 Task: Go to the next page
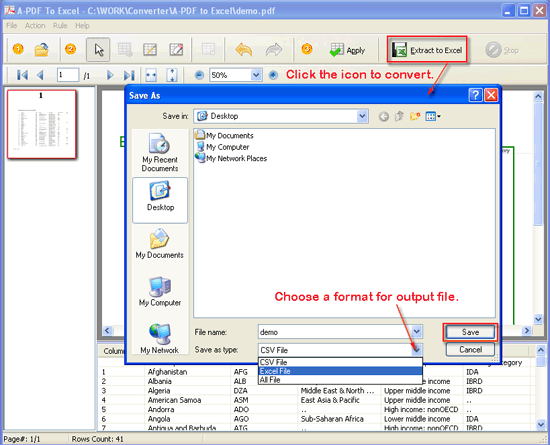pyautogui.click(x=110, y=75)
